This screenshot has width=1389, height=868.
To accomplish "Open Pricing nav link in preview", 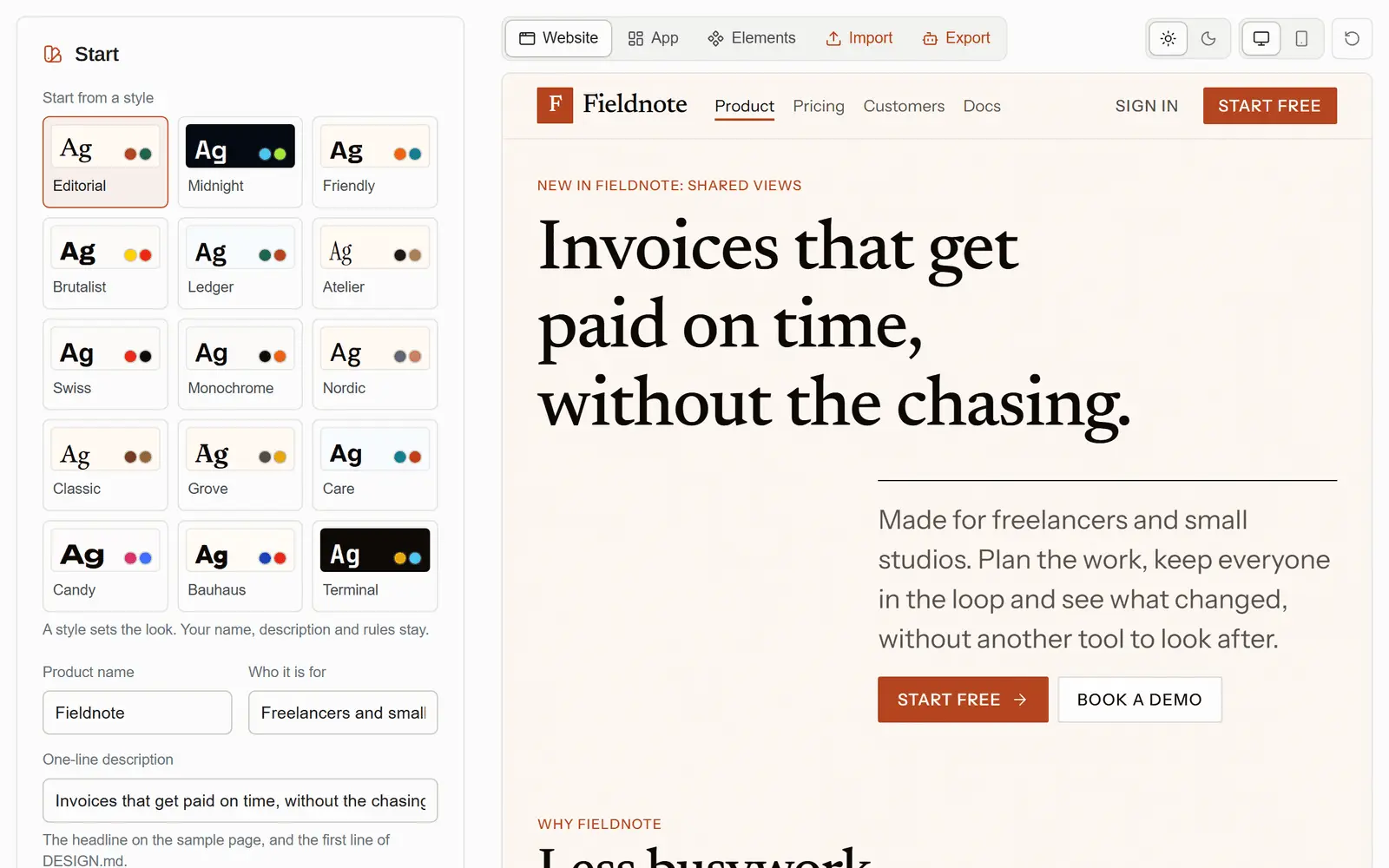I will [x=819, y=106].
